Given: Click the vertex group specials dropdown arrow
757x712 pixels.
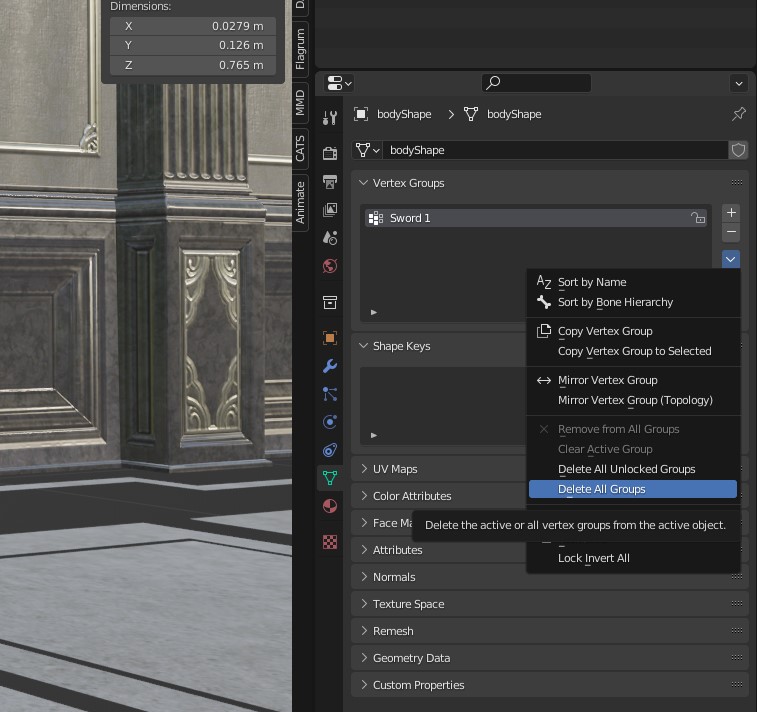Looking at the screenshot, I should pyautogui.click(x=731, y=259).
